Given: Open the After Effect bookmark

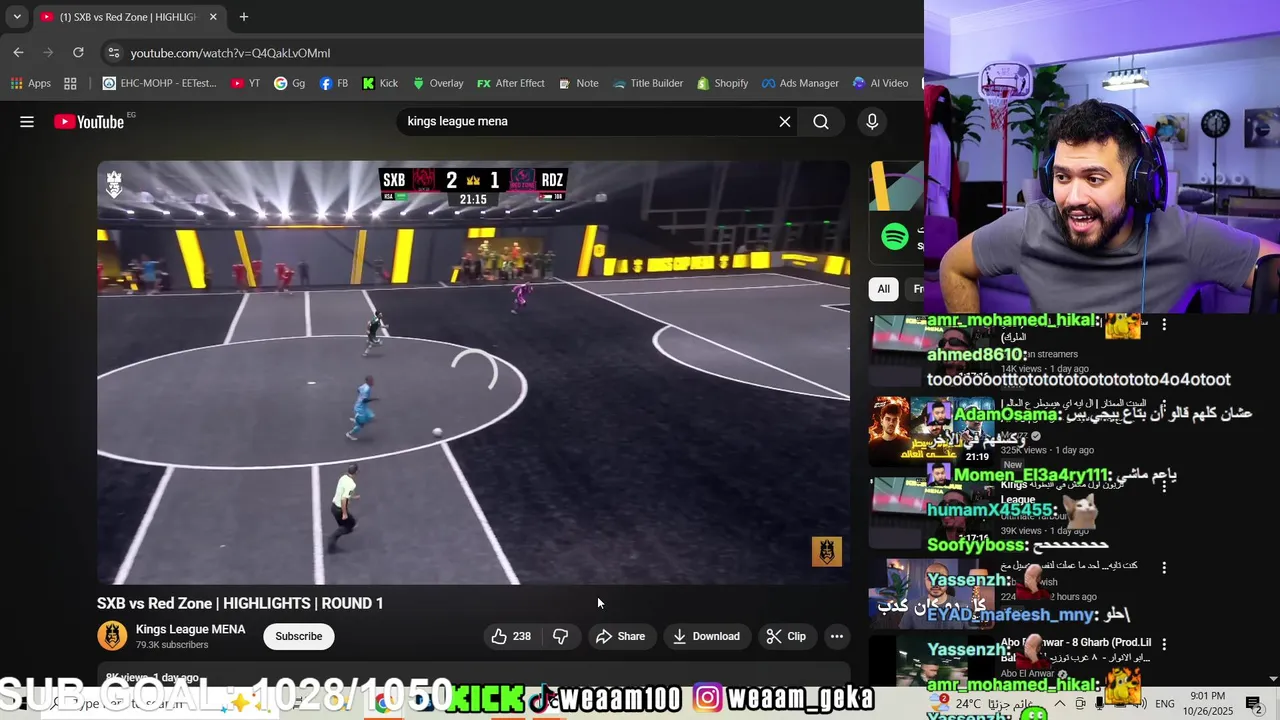Looking at the screenshot, I should [x=511, y=84].
